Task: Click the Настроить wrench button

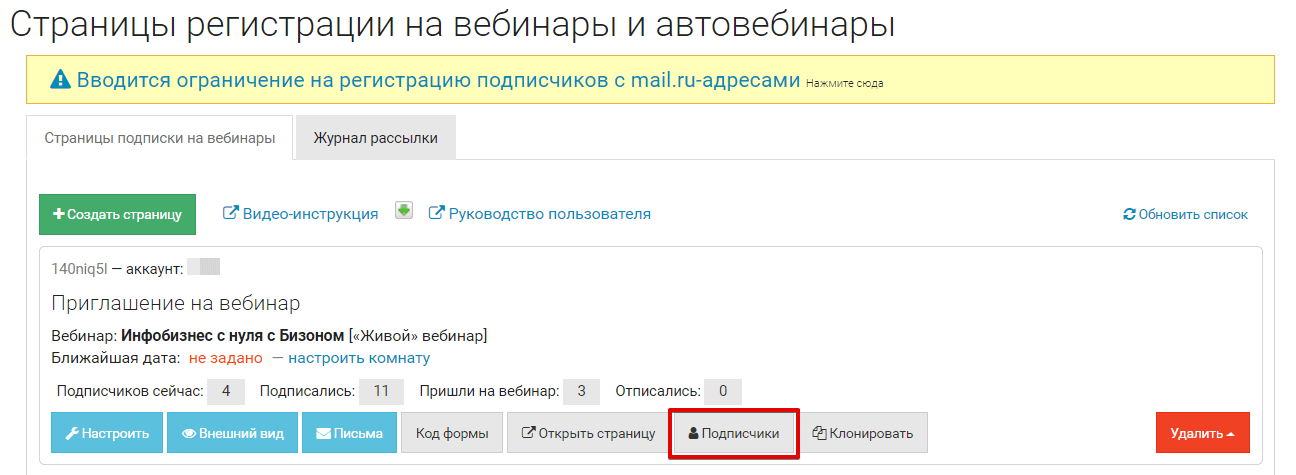Action: [107, 433]
